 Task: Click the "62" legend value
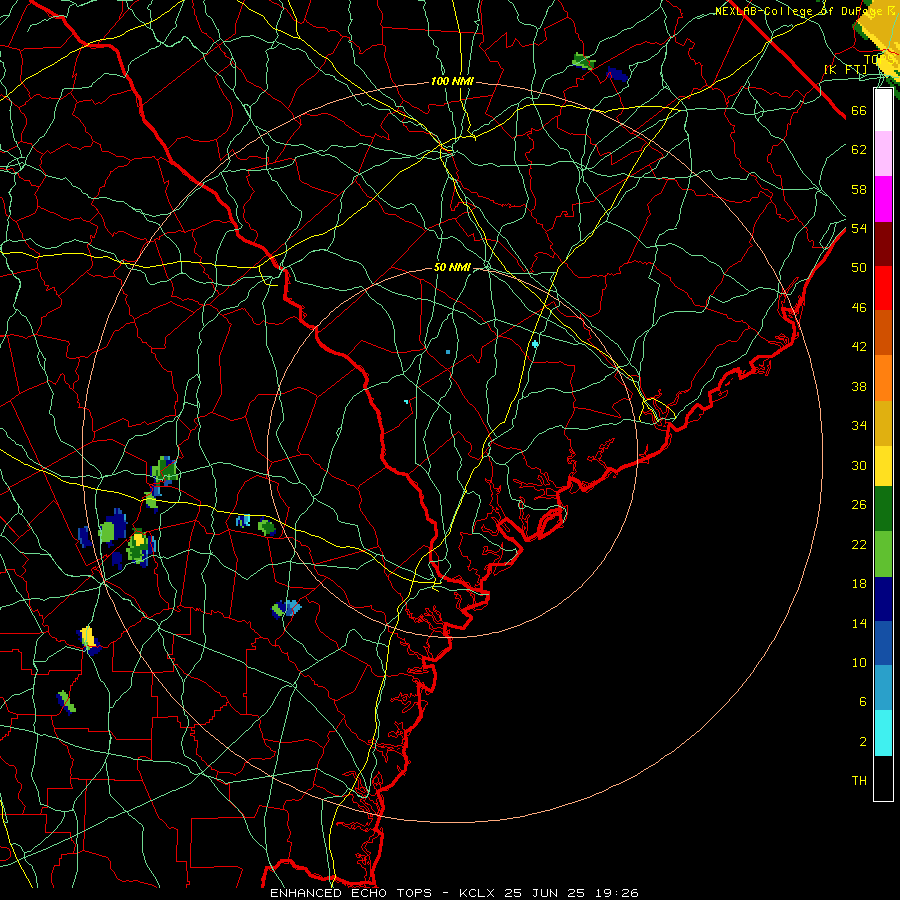click(859, 150)
